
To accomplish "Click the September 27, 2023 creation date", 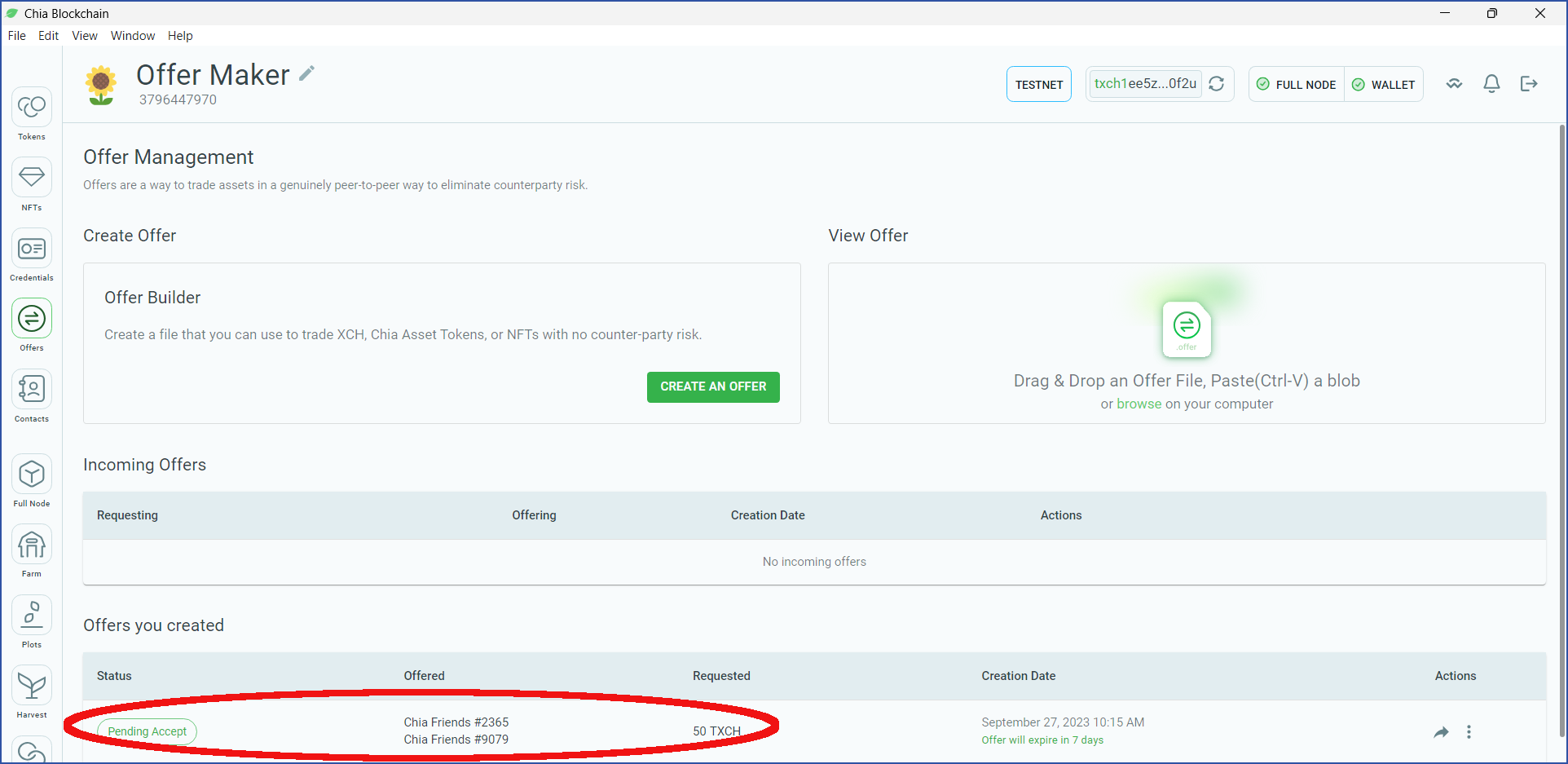I will click(x=1063, y=722).
